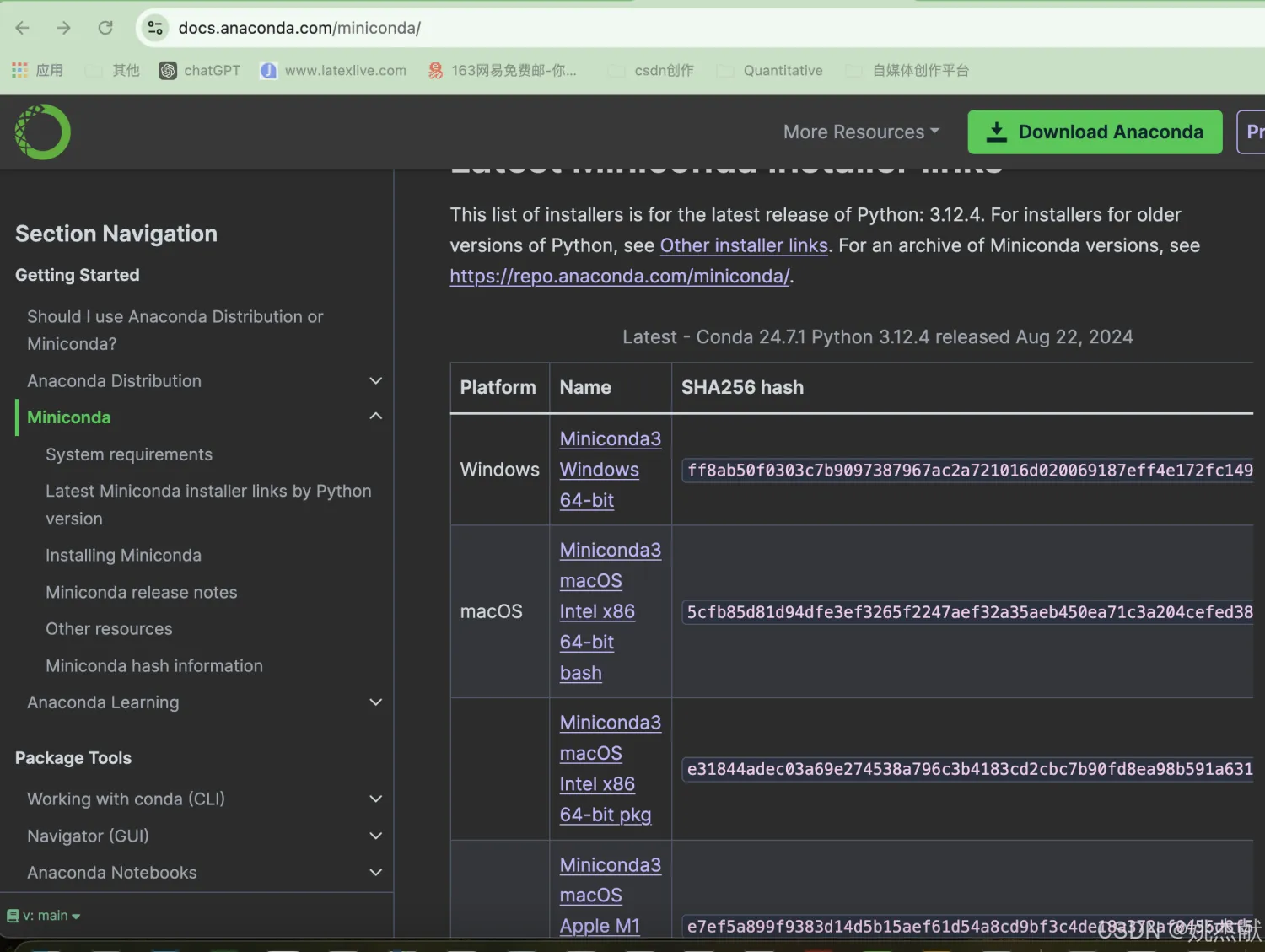Open the Anaconda Distribution nav item
The image size is (1265, 952).
click(x=115, y=381)
